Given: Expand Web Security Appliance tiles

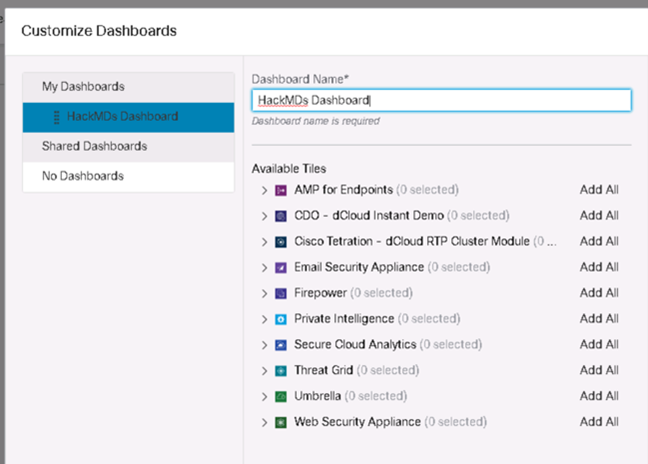Looking at the screenshot, I should [264, 422].
